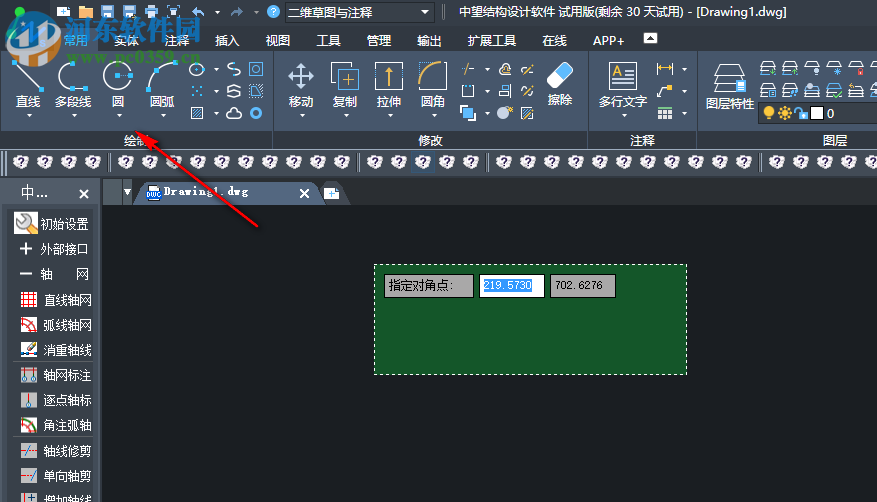Switch to the 注释 ribbon tab
The height and width of the screenshot is (502, 877).
[177, 40]
